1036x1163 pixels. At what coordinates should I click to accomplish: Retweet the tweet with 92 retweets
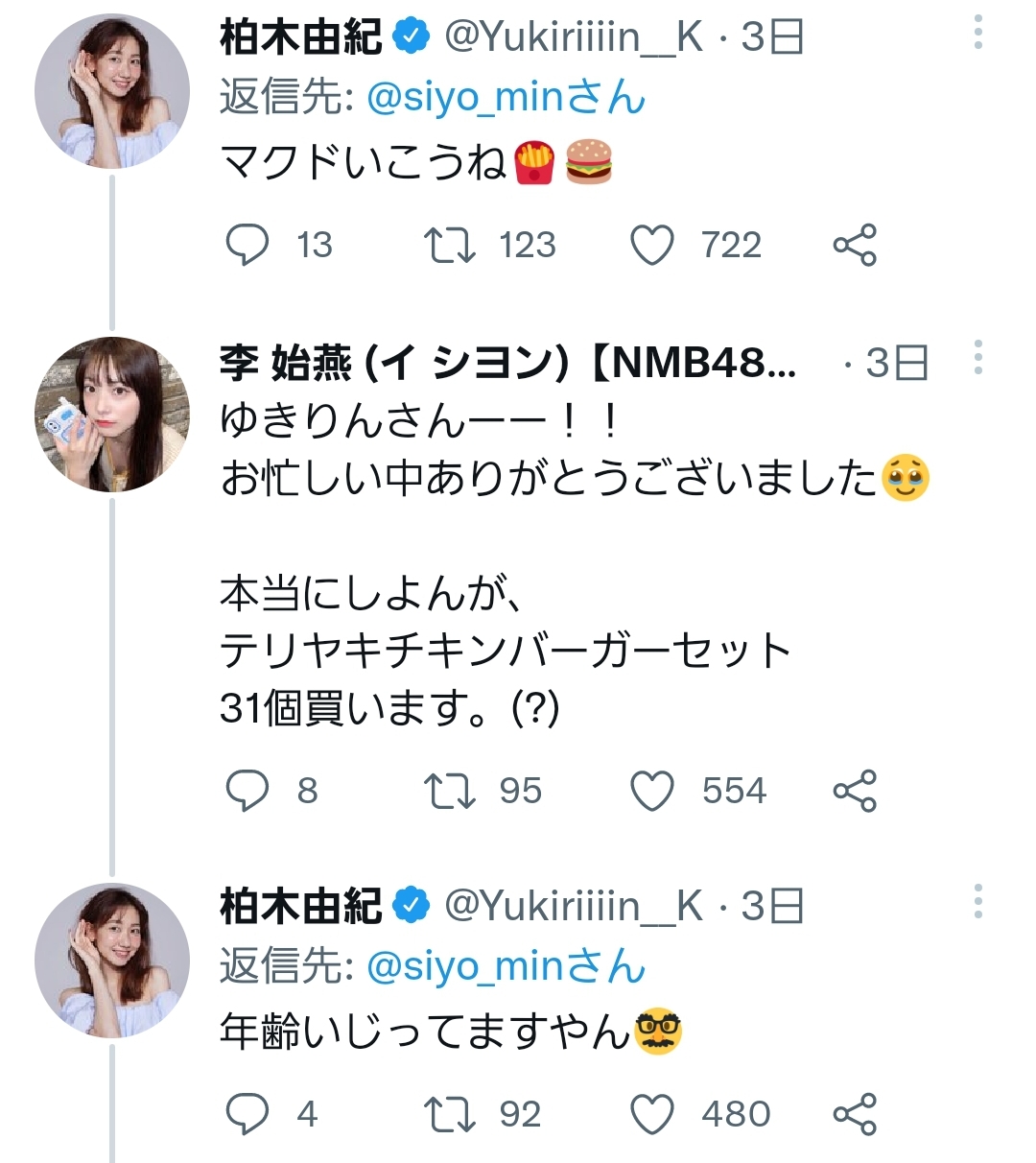[449, 1114]
